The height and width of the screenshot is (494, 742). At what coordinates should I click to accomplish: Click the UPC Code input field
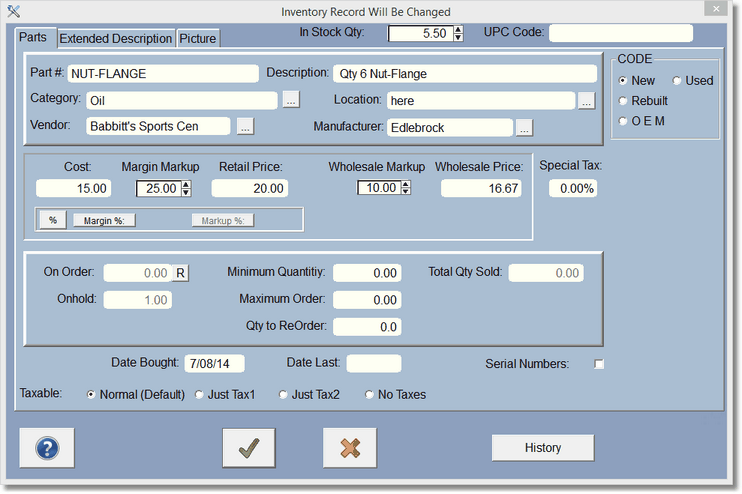tap(620, 33)
